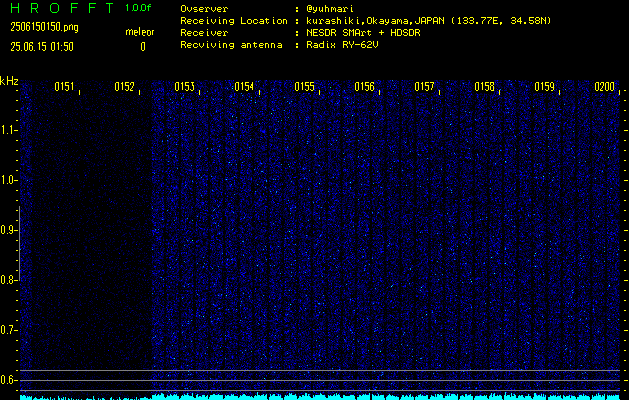Click the gray vertical range bar on the left axis
This screenshot has width=629, height=400.
(x=19, y=243)
